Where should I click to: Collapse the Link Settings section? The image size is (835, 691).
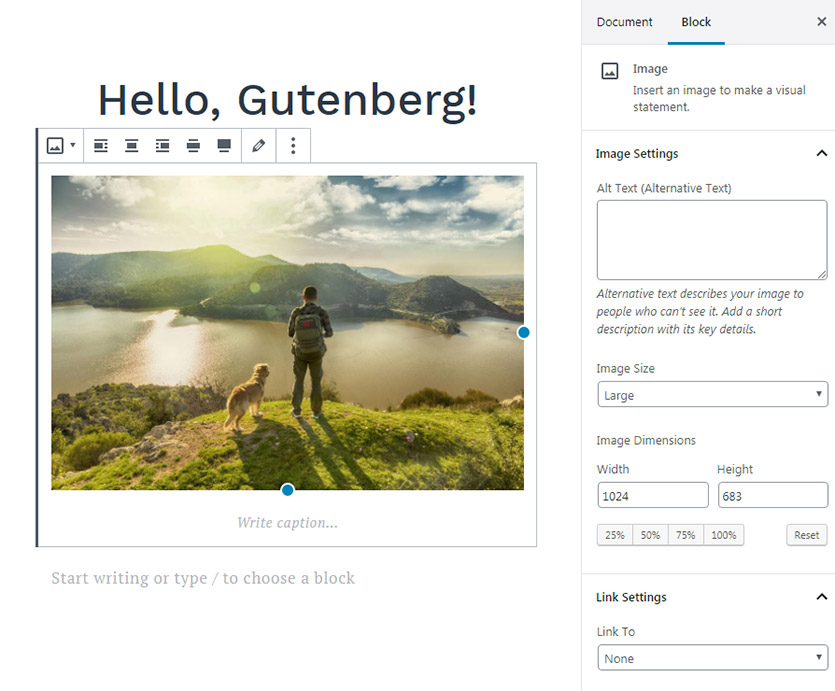point(822,597)
